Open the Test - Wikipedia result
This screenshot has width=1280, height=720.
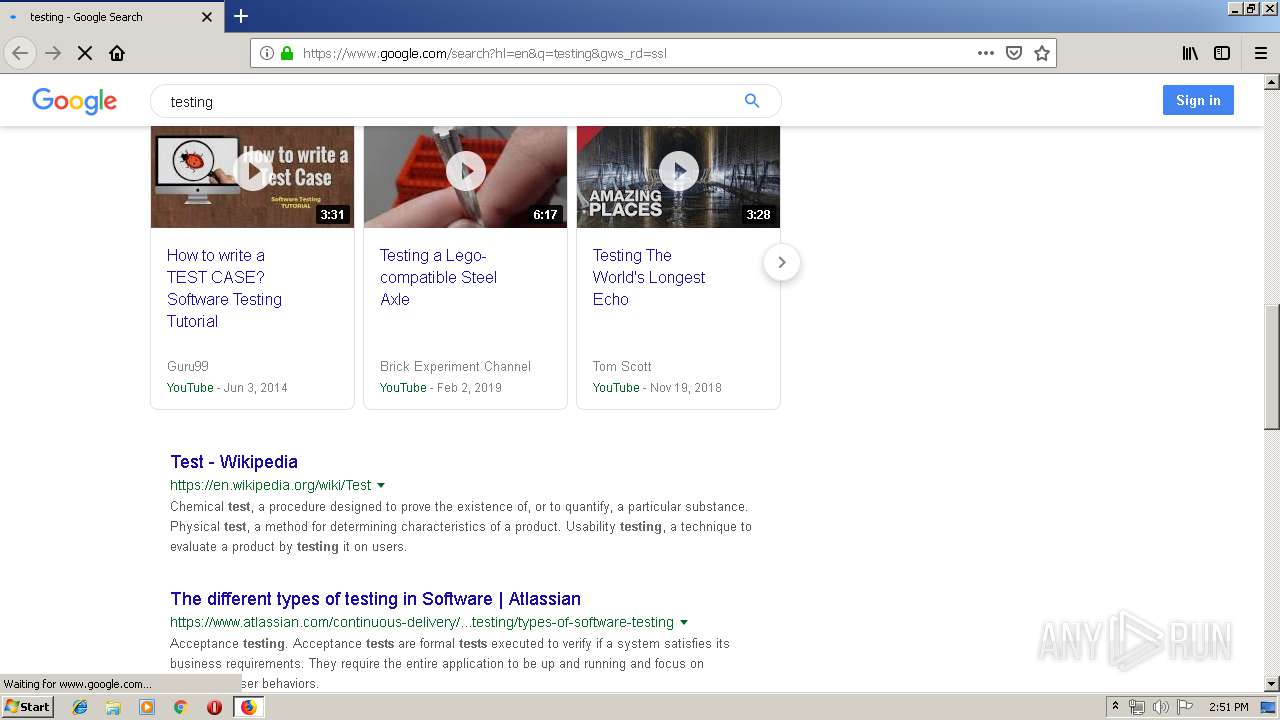[234, 462]
